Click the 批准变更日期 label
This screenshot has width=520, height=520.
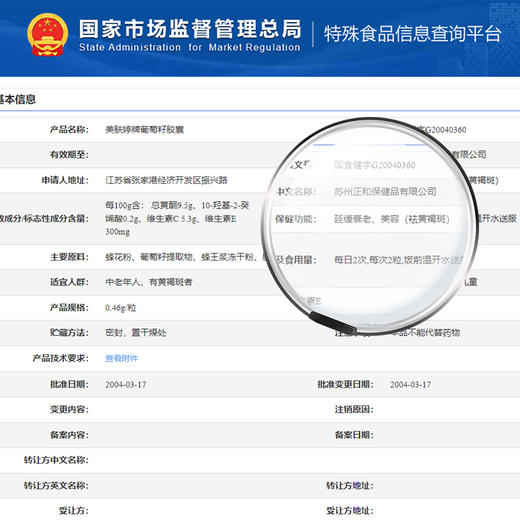[345, 384]
